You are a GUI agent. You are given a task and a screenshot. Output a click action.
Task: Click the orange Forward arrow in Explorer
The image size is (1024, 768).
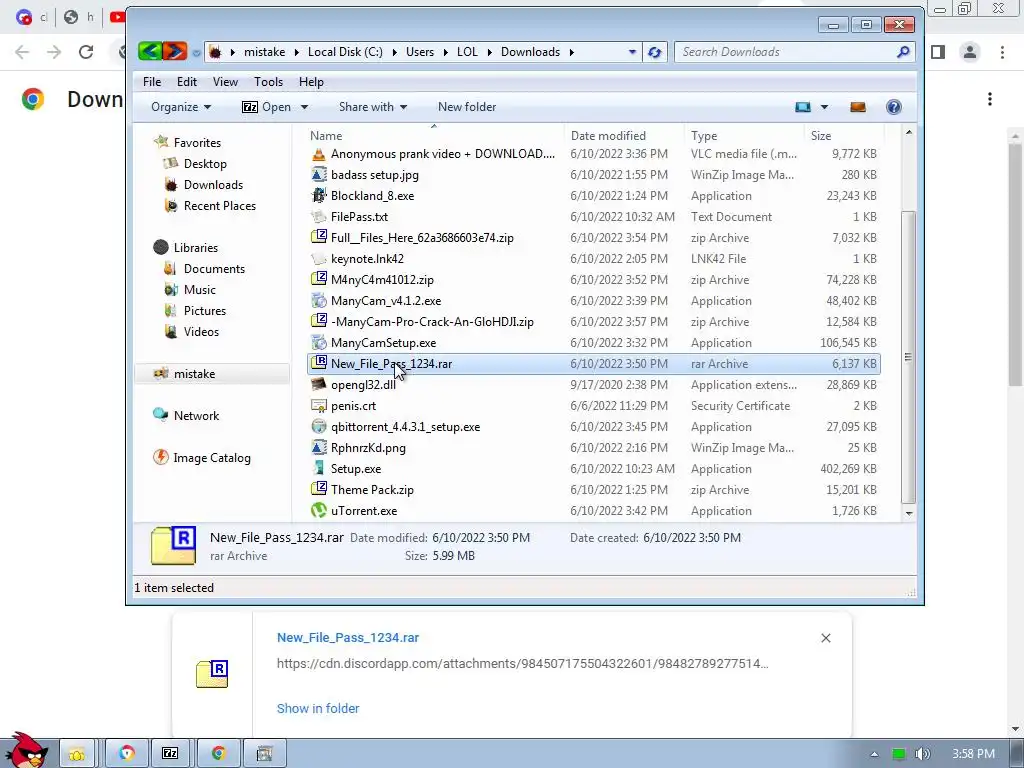(x=175, y=51)
